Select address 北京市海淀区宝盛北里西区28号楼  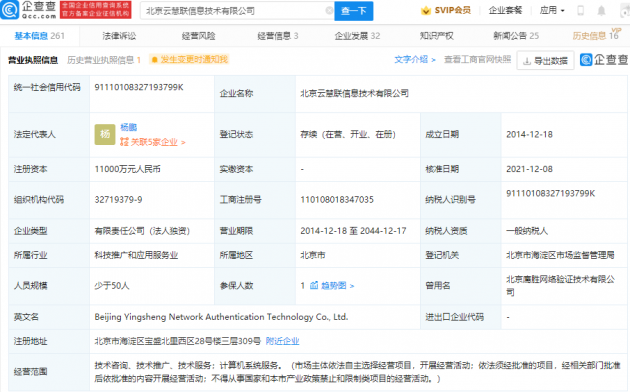178,341
